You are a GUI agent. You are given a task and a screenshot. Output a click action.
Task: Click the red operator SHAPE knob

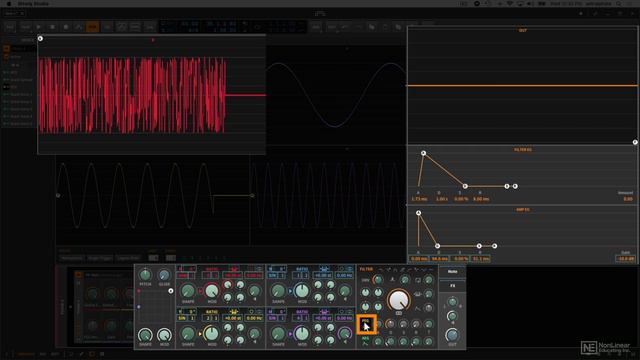coord(188,291)
